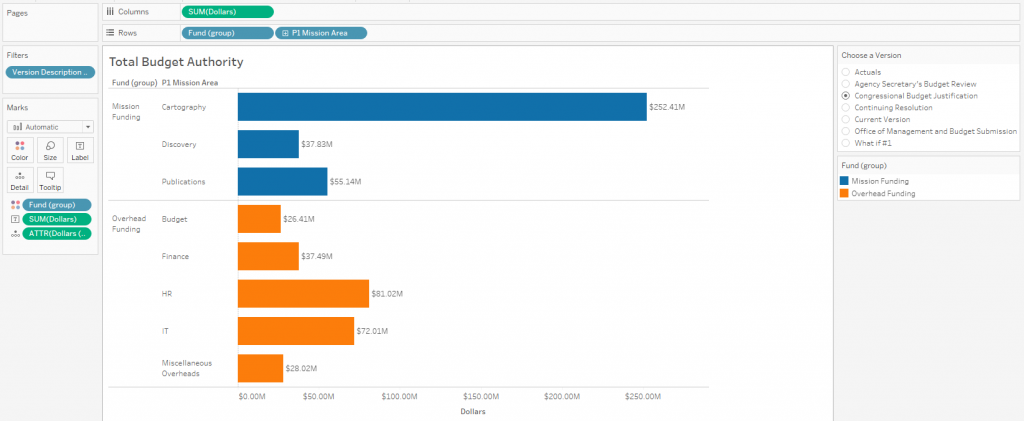1024x421 pixels.
Task: Click the Mission Funding row header
Action: pyautogui.click(x=125, y=112)
